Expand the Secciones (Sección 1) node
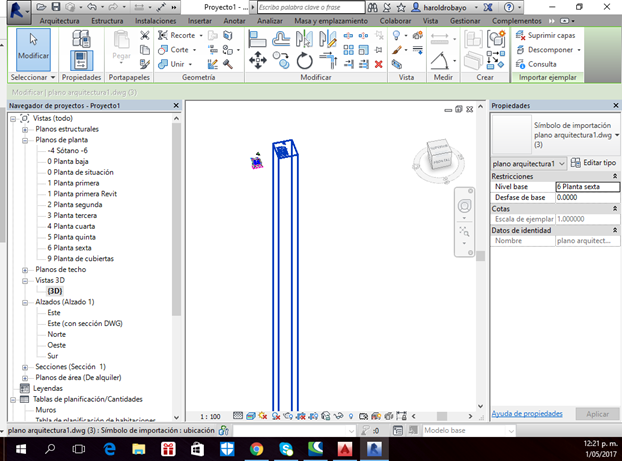The height and width of the screenshot is (461, 622). coord(25,367)
